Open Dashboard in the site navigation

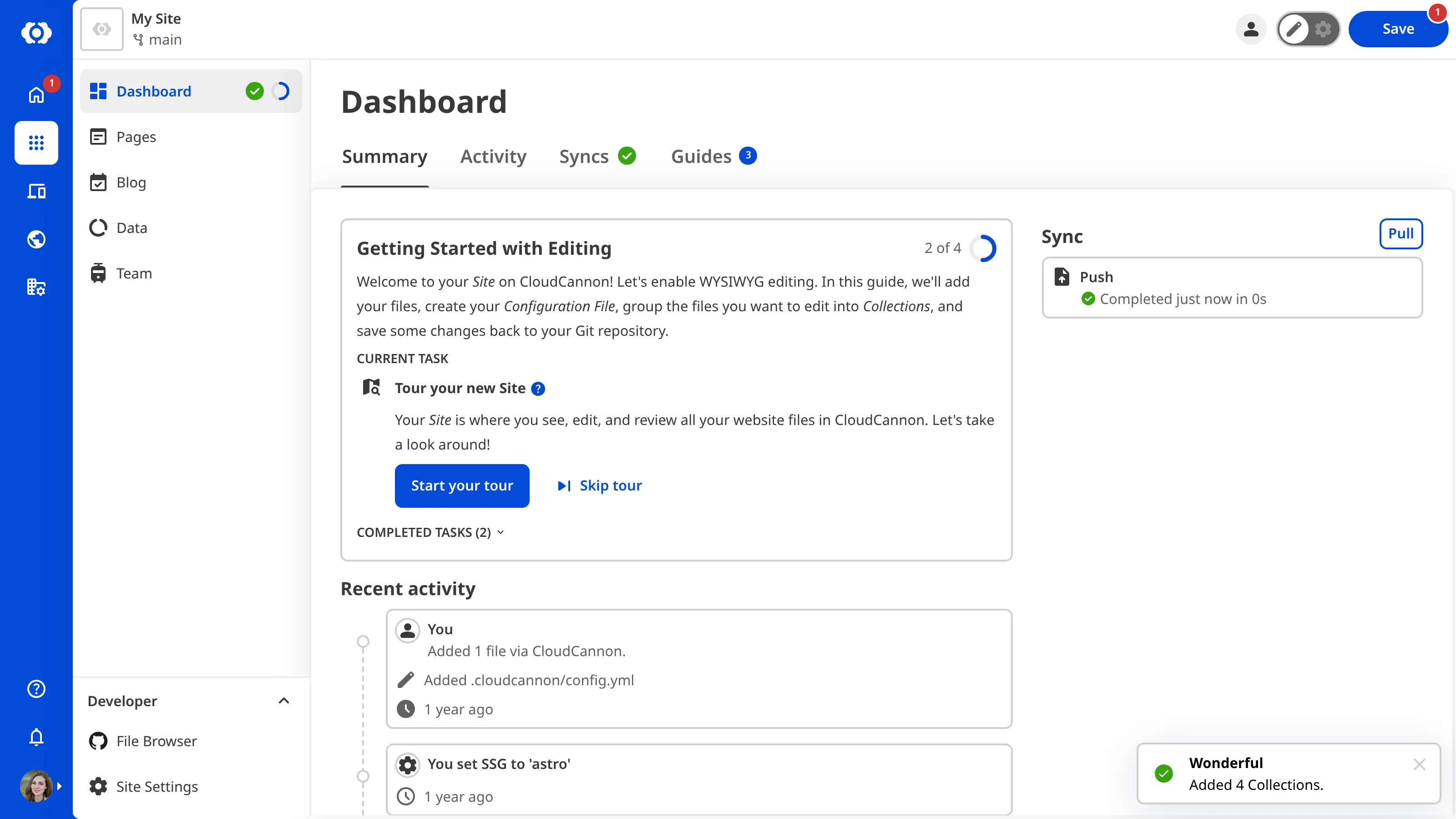pos(191,91)
